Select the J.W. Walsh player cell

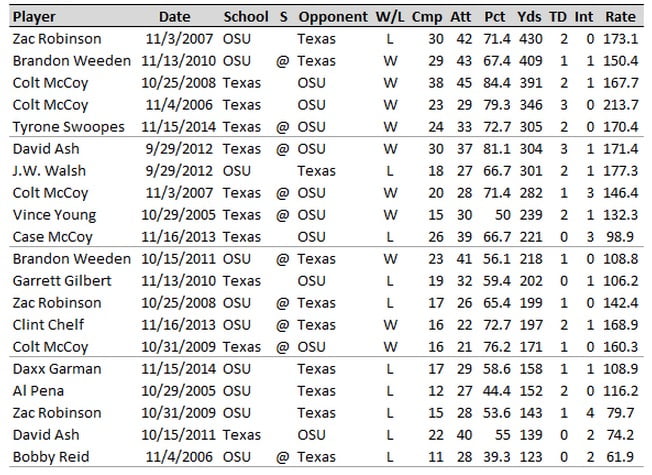(x=49, y=171)
